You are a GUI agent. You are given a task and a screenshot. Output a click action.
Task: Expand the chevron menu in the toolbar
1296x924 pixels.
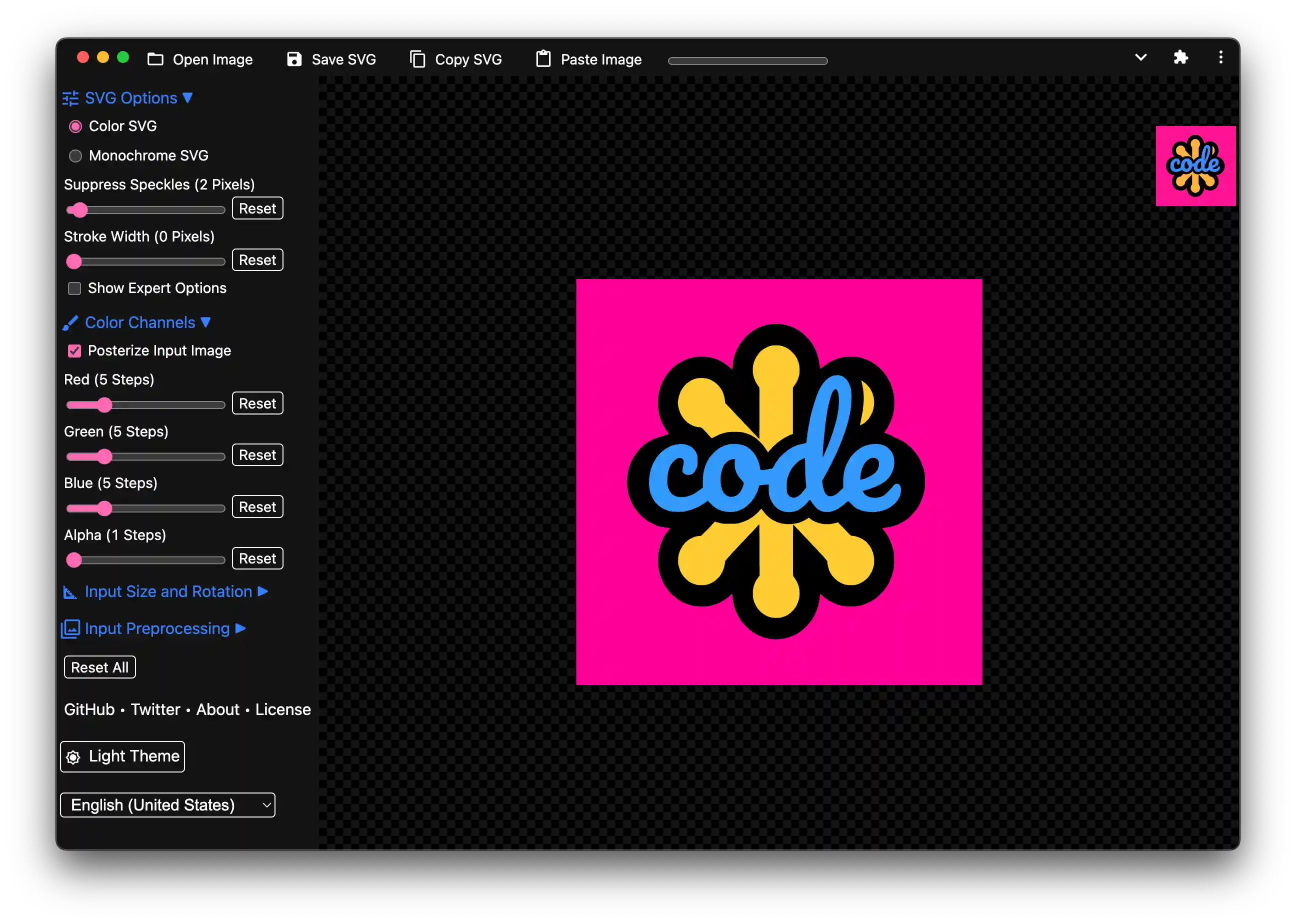pyautogui.click(x=1140, y=57)
